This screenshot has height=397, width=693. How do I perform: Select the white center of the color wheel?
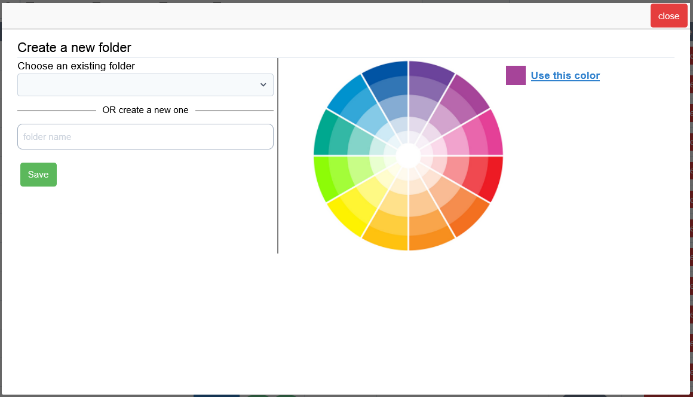point(408,156)
